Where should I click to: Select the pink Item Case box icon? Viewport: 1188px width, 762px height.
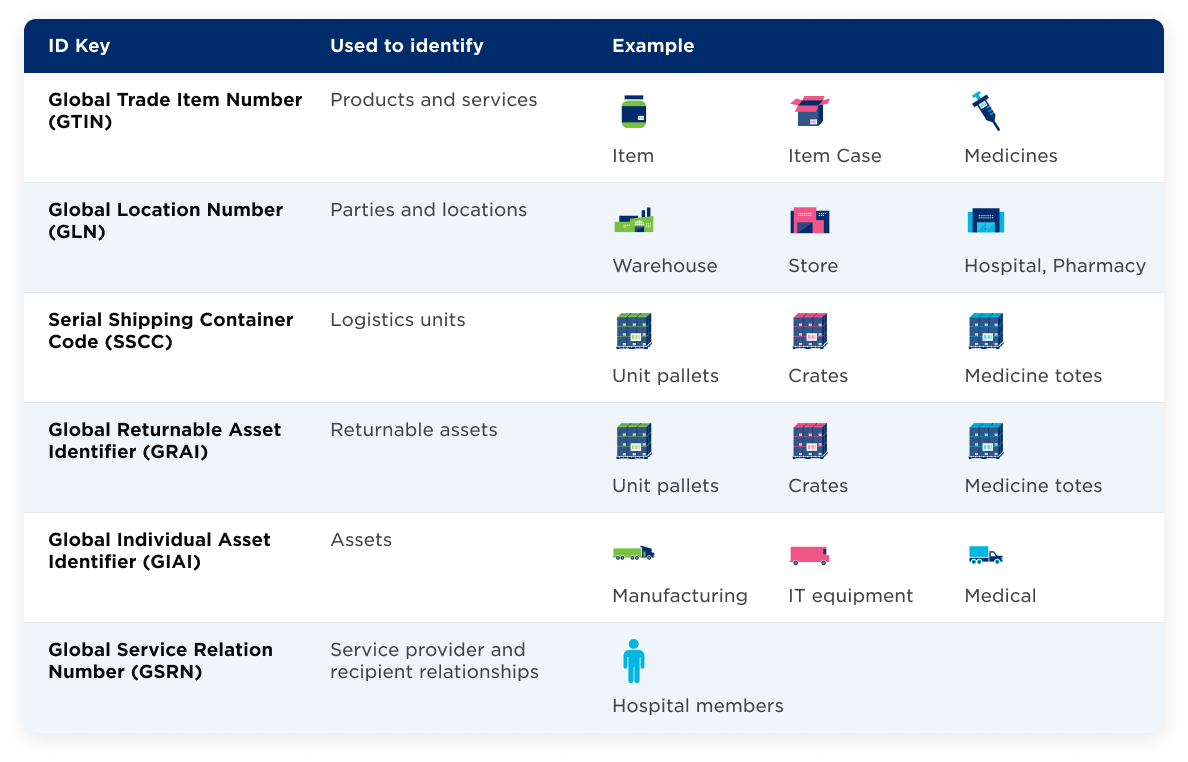[x=810, y=111]
